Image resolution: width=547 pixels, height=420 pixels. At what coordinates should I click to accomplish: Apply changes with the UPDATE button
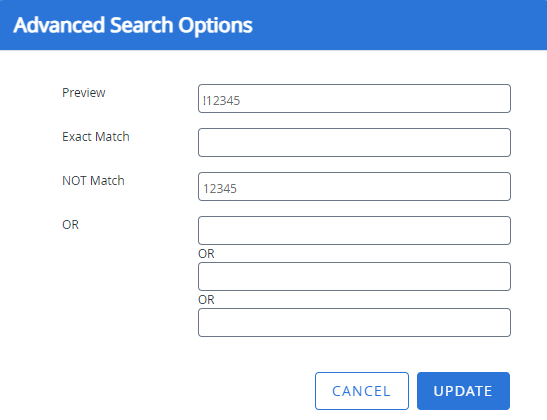(x=463, y=391)
